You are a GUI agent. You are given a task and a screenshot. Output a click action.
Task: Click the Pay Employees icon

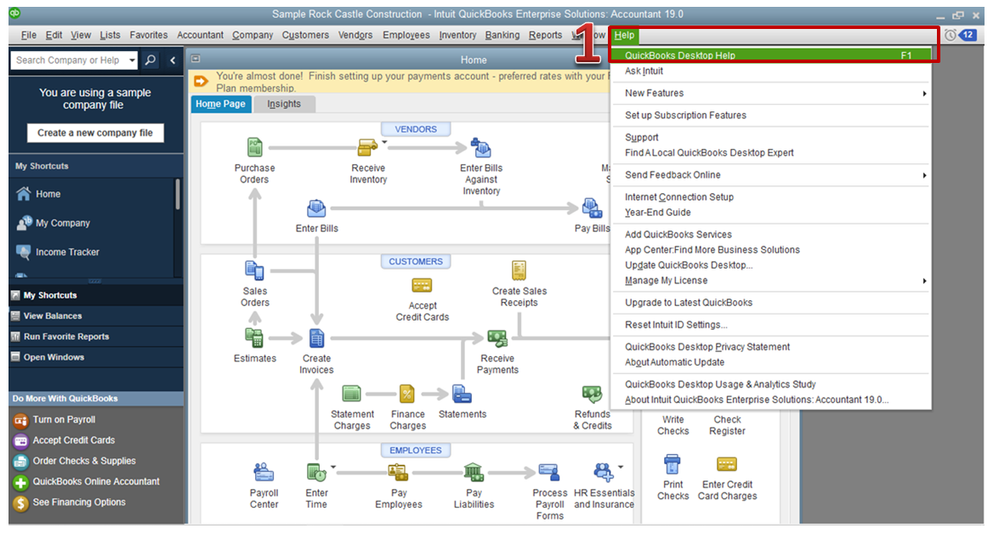[x=398, y=473]
